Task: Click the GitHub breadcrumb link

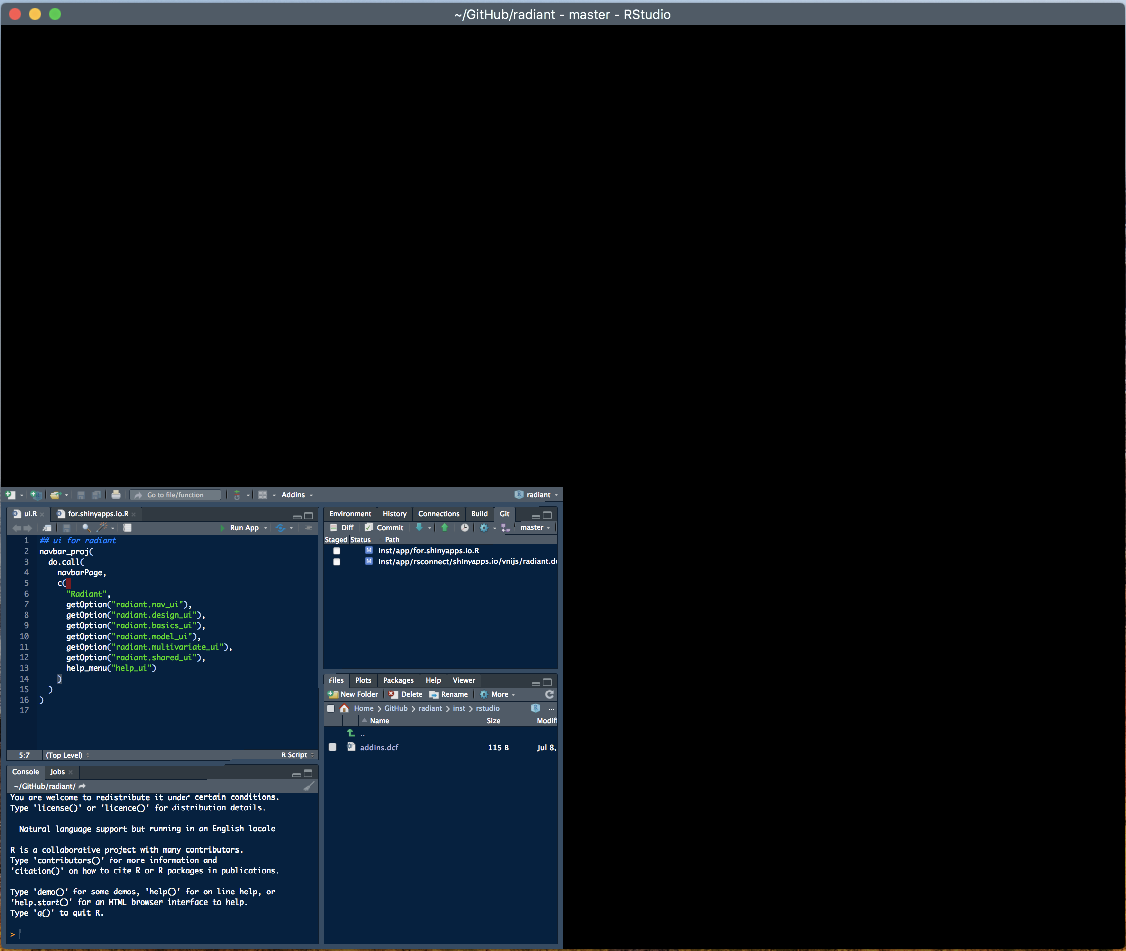Action: point(396,708)
